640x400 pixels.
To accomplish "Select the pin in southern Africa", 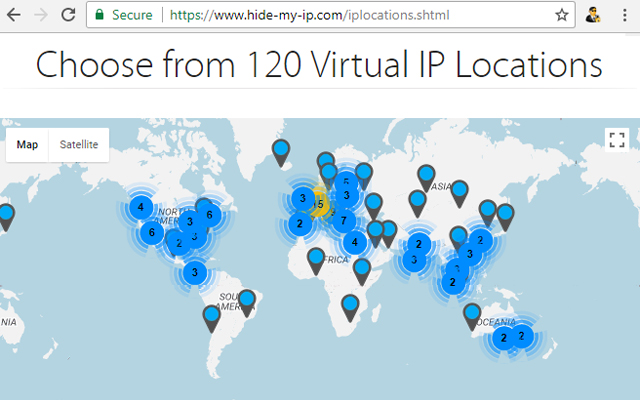I will [350, 306].
